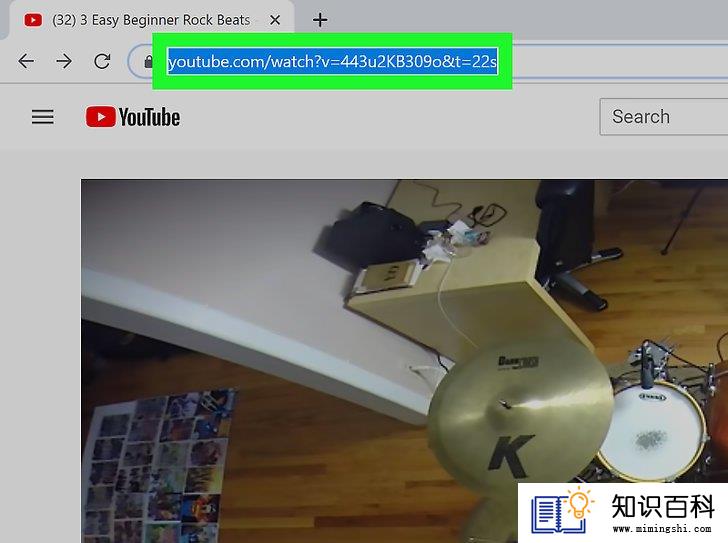Click the highlighted youtube.com URL in address bar
Screen dimensions: 728x543
coord(332,61)
